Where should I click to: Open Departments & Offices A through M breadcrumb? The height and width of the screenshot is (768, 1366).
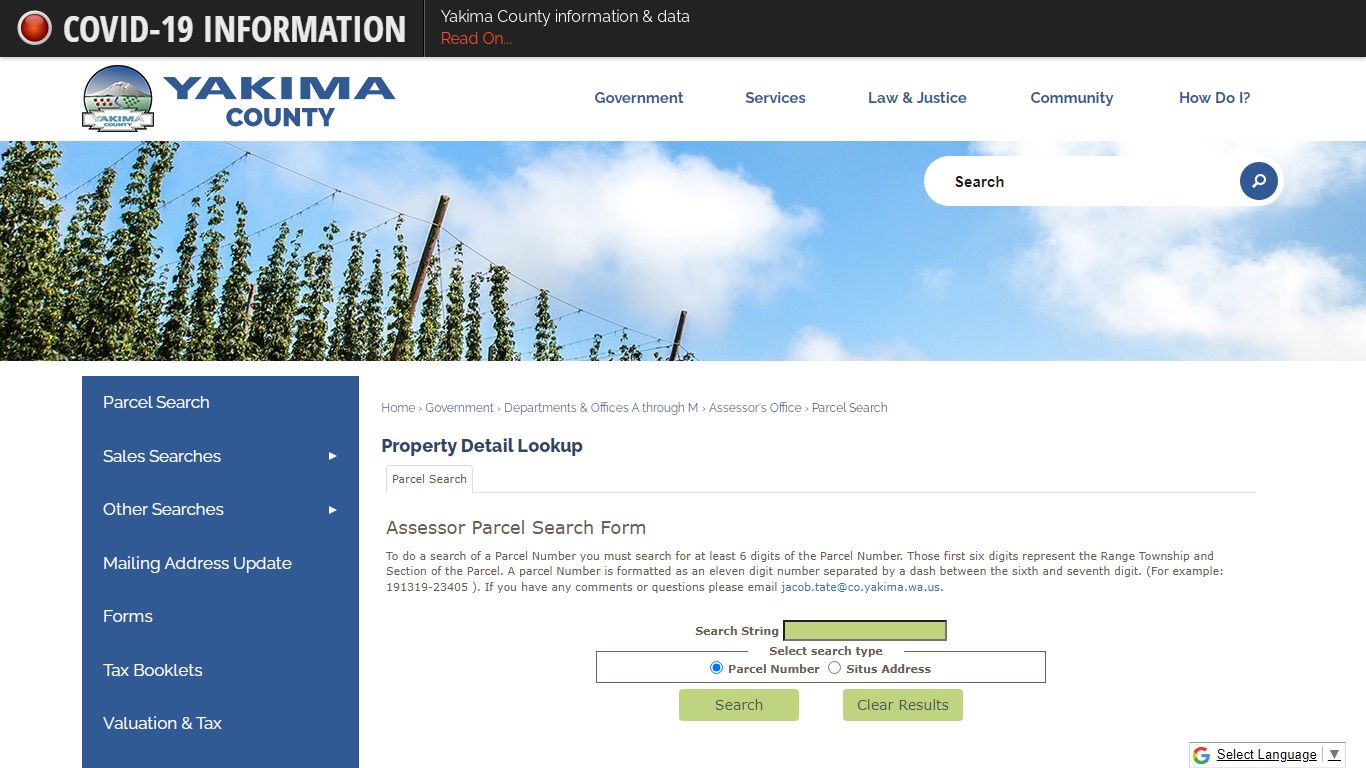pos(601,408)
